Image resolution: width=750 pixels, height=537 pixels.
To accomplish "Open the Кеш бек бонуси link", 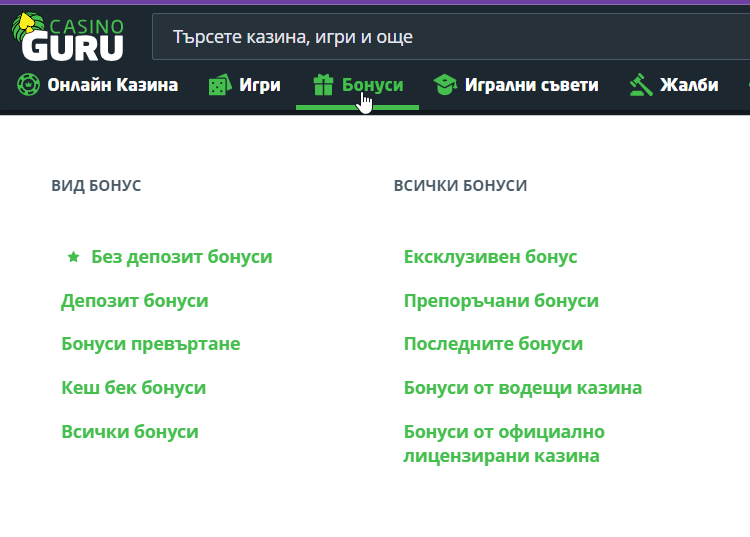I will (133, 388).
